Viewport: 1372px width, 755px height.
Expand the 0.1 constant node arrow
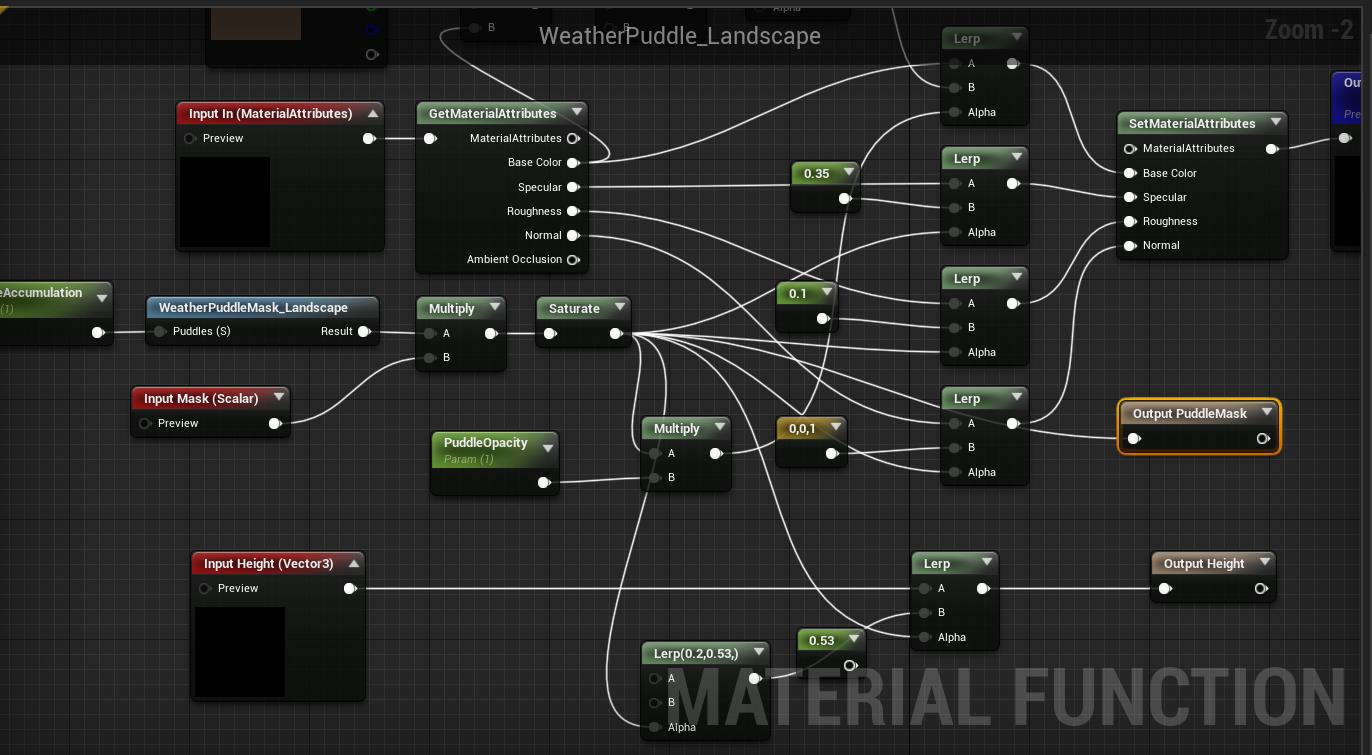[826, 293]
